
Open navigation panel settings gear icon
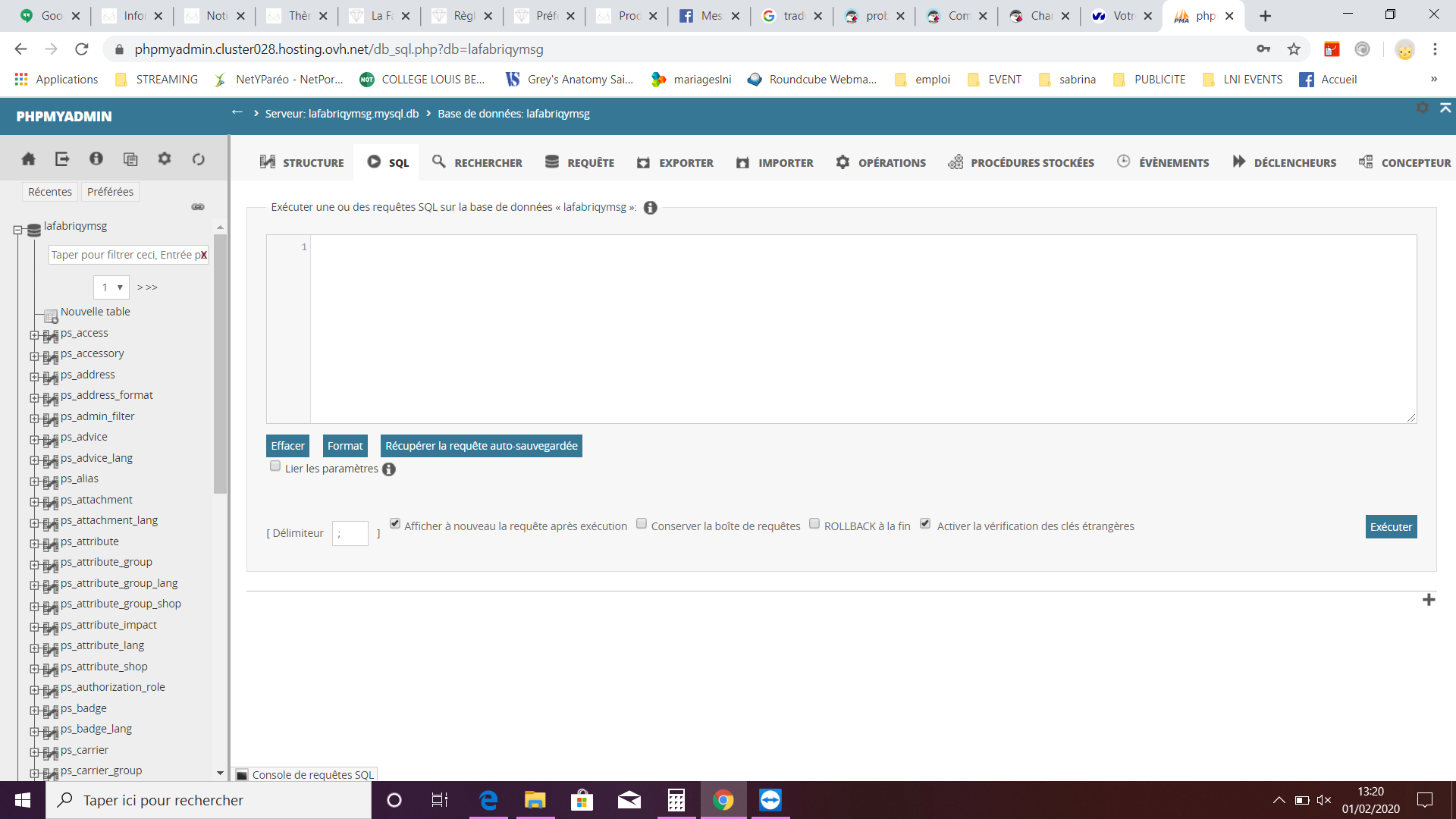click(165, 158)
